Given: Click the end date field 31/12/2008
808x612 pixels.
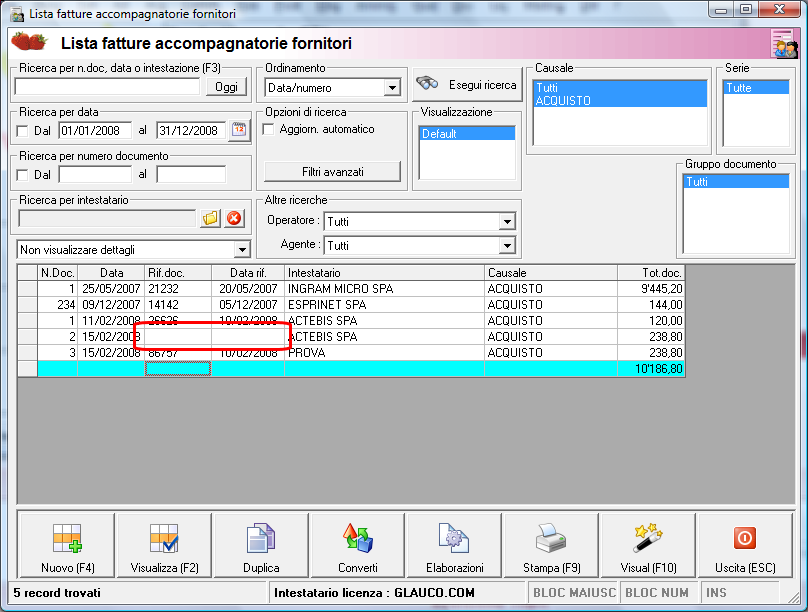Looking at the screenshot, I should click(191, 130).
